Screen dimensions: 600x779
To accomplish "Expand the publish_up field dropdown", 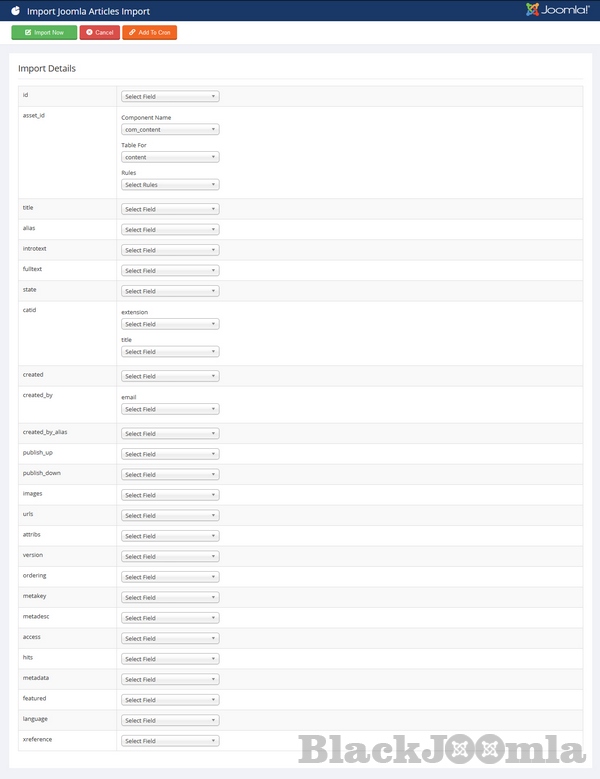I will (170, 454).
